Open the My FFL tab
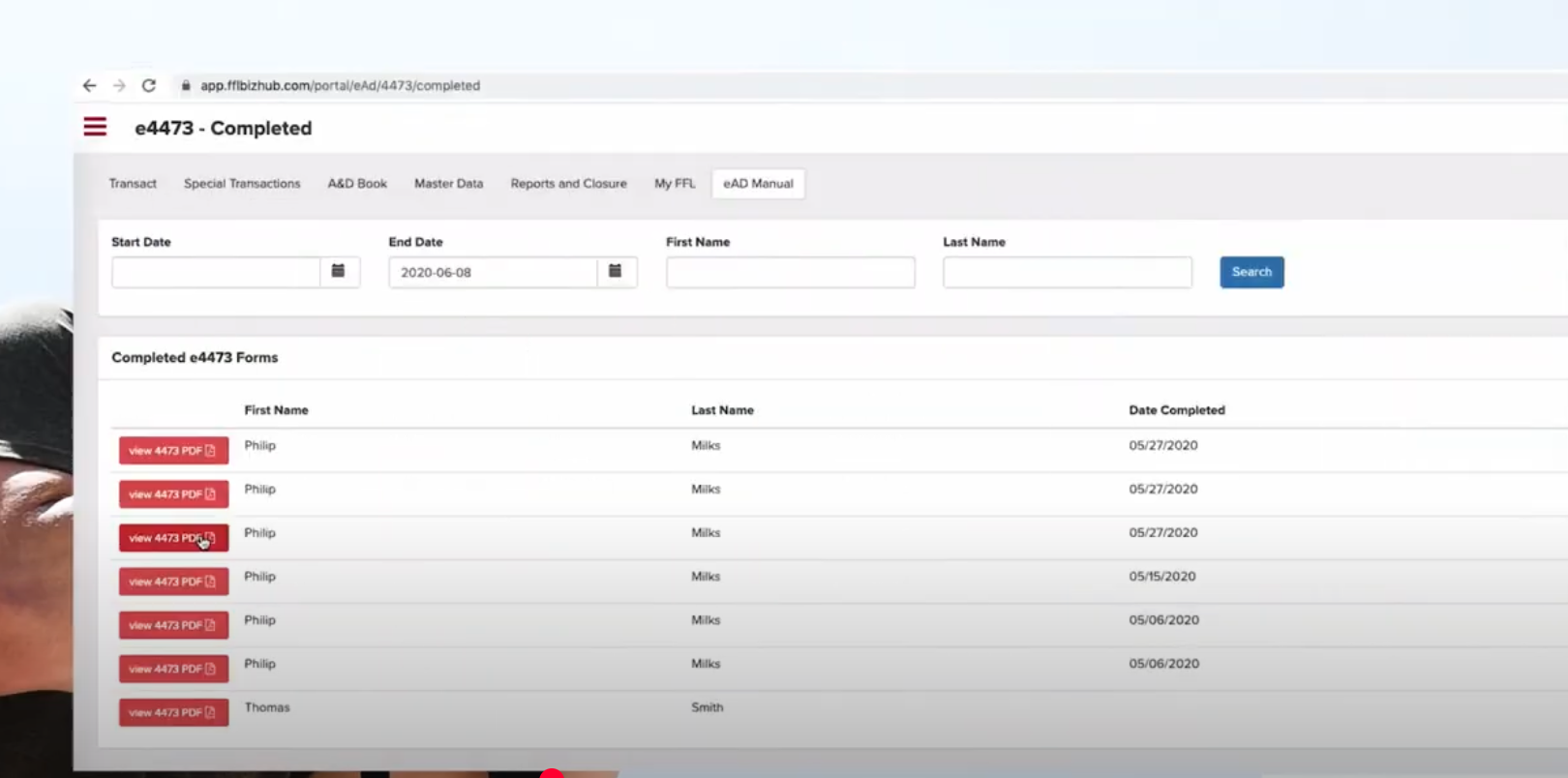The image size is (1568, 778). click(675, 184)
